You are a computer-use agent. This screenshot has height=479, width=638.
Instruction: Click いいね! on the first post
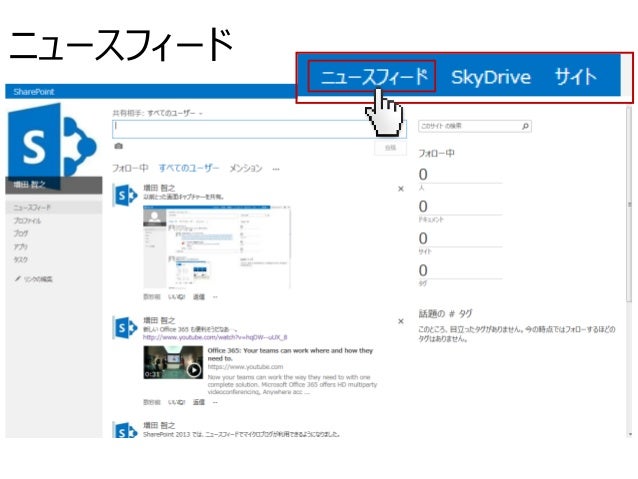click(x=177, y=297)
